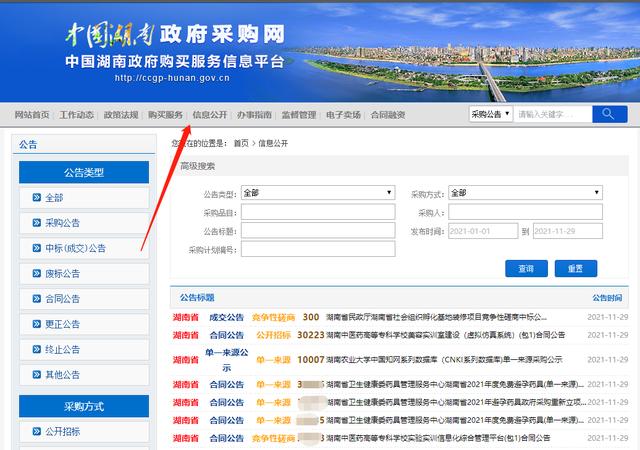Go to 网站首页 in navigation bar
Screen dimensions: 640x450
(x=32, y=115)
